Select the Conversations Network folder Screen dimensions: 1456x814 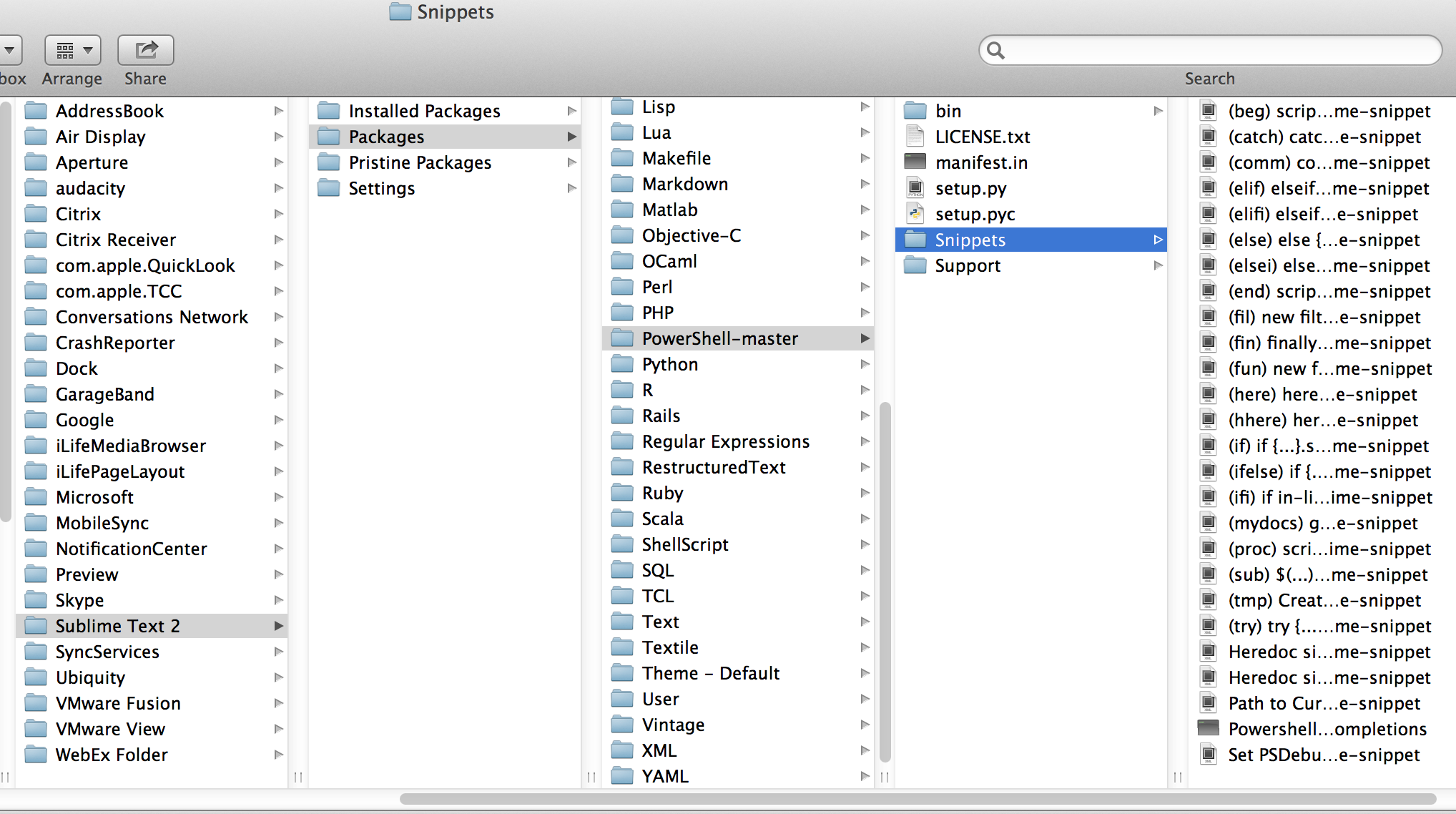152,317
